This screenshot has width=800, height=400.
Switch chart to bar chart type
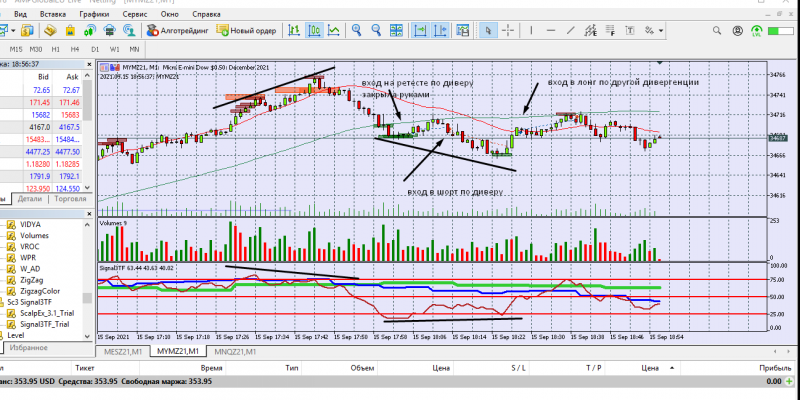294,30
